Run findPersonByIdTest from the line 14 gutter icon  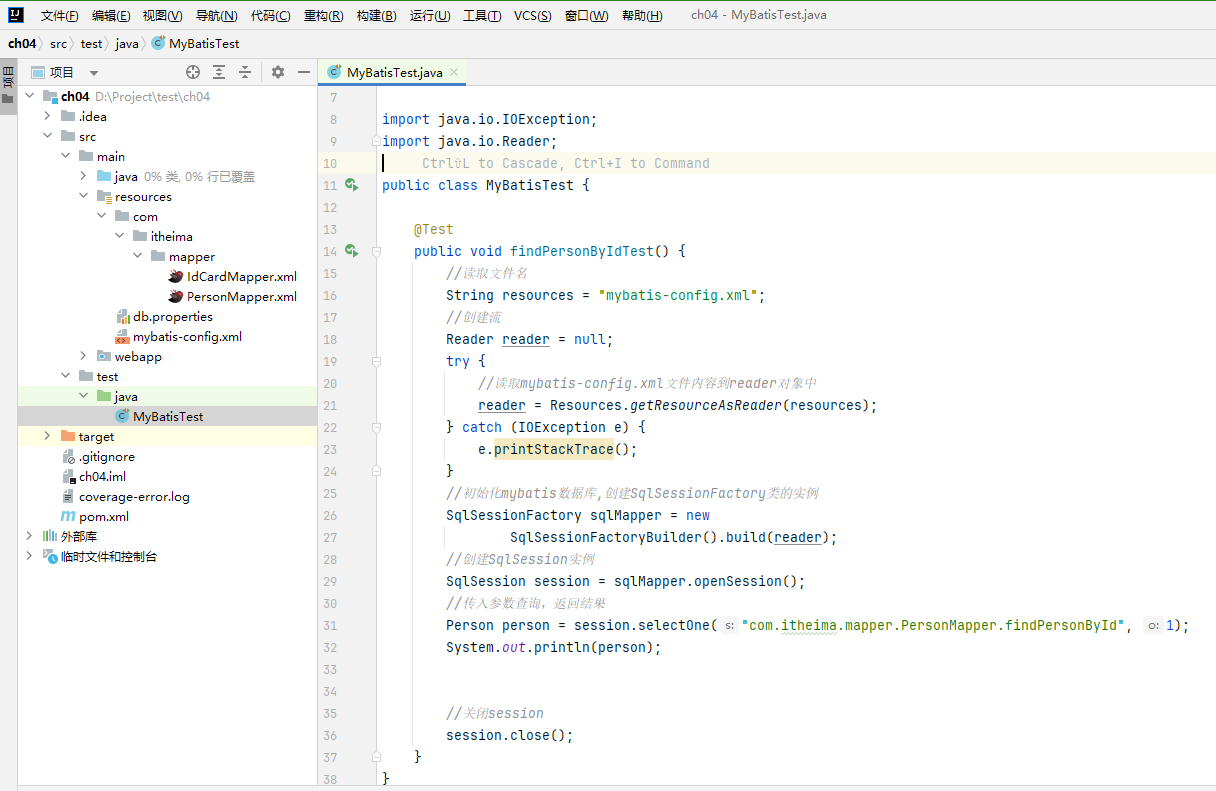click(351, 251)
